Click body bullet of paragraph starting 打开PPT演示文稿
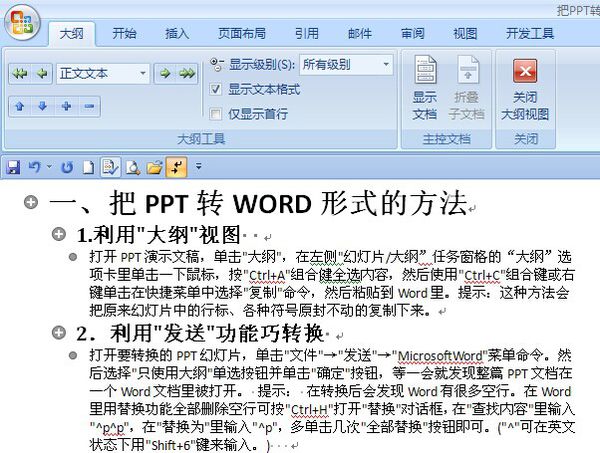Image resolution: width=600 pixels, height=453 pixels. pos(73,257)
